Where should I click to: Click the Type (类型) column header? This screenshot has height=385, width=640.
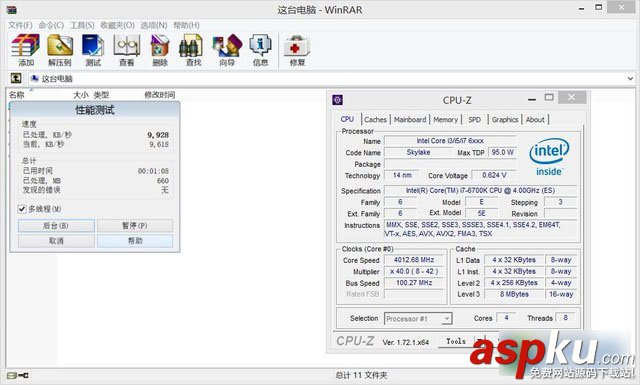101,95
